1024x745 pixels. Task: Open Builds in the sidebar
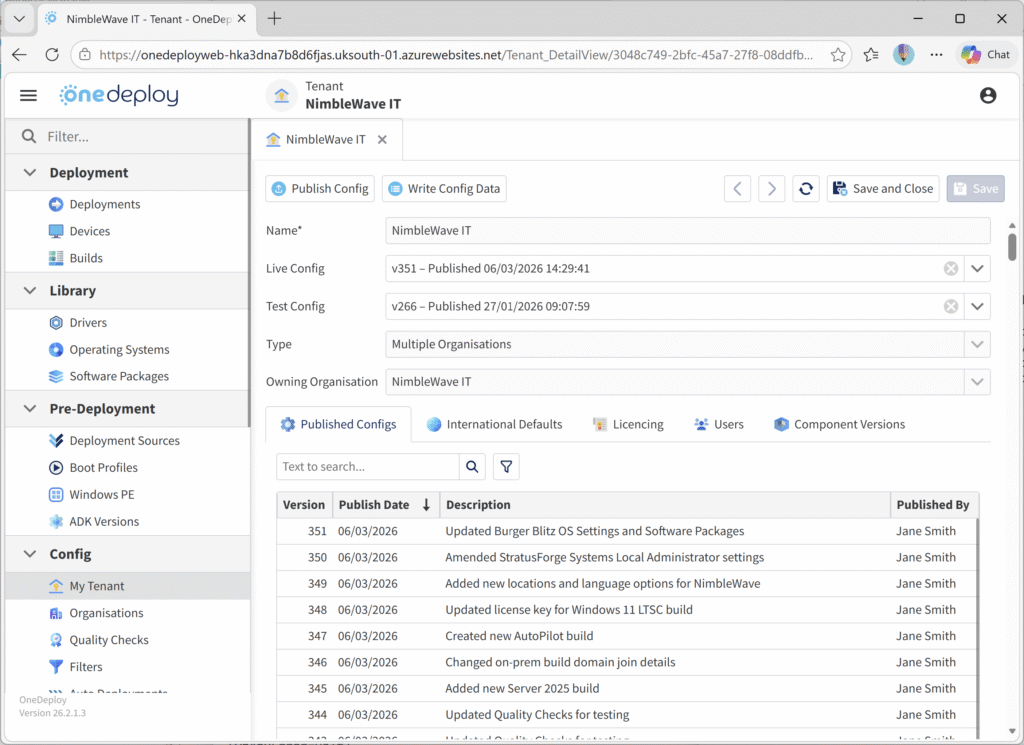[75, 258]
